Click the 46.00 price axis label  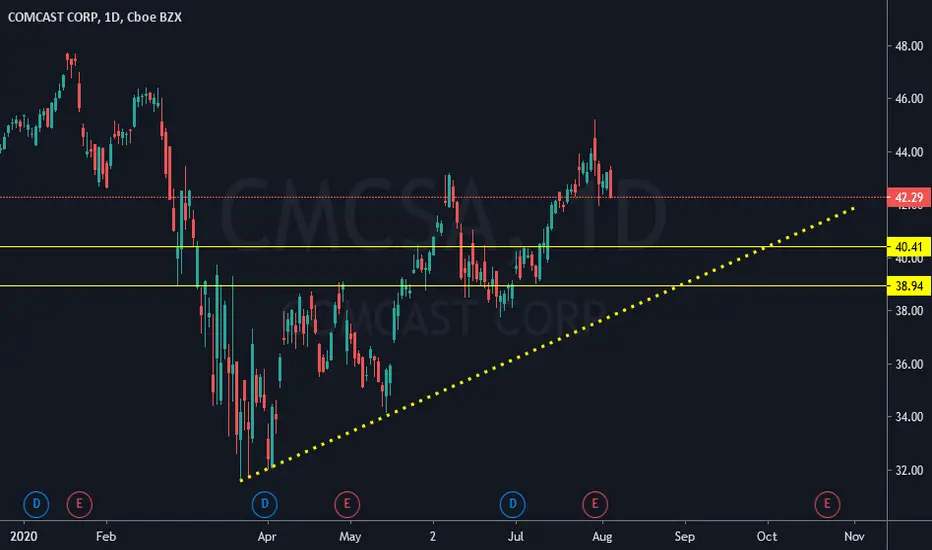(x=909, y=99)
